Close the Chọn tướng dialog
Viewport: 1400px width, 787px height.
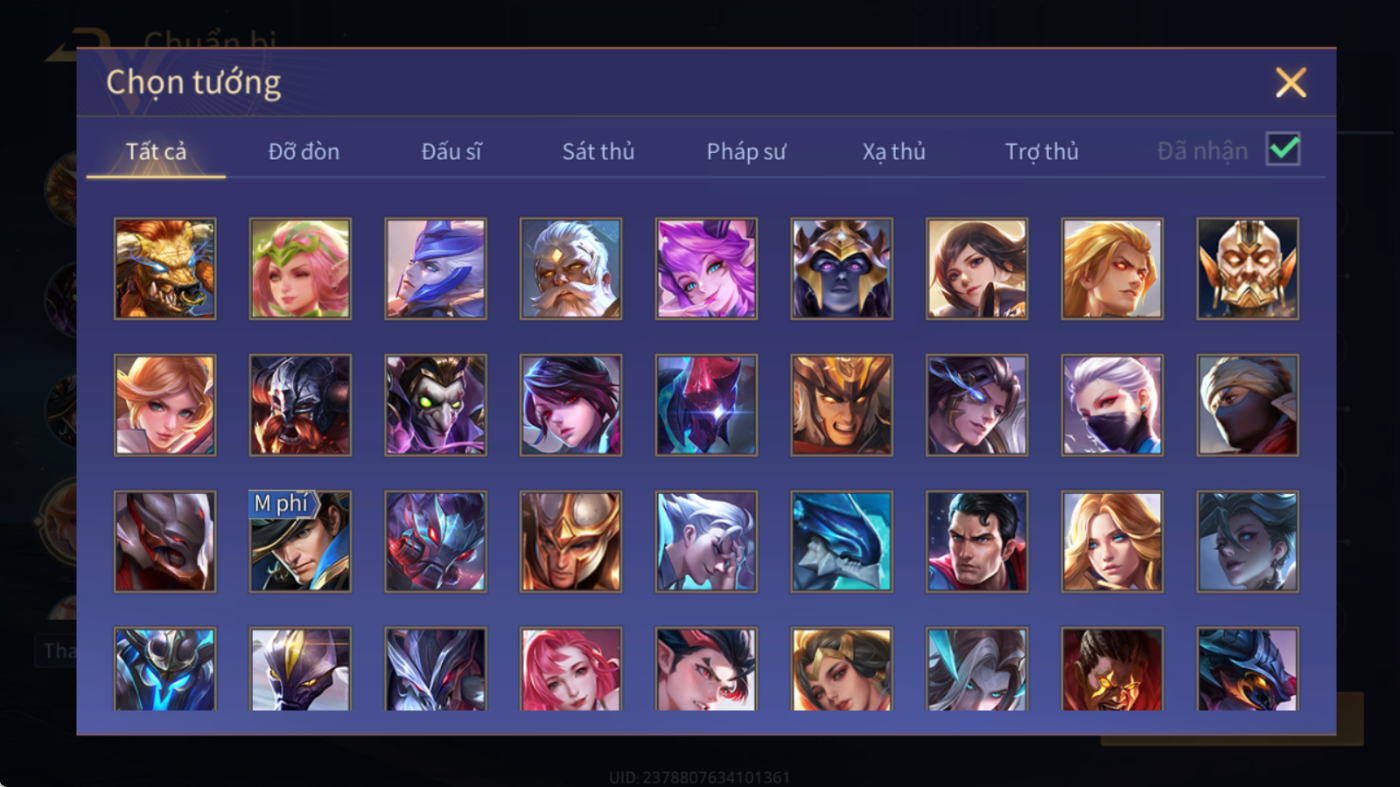click(x=1291, y=82)
